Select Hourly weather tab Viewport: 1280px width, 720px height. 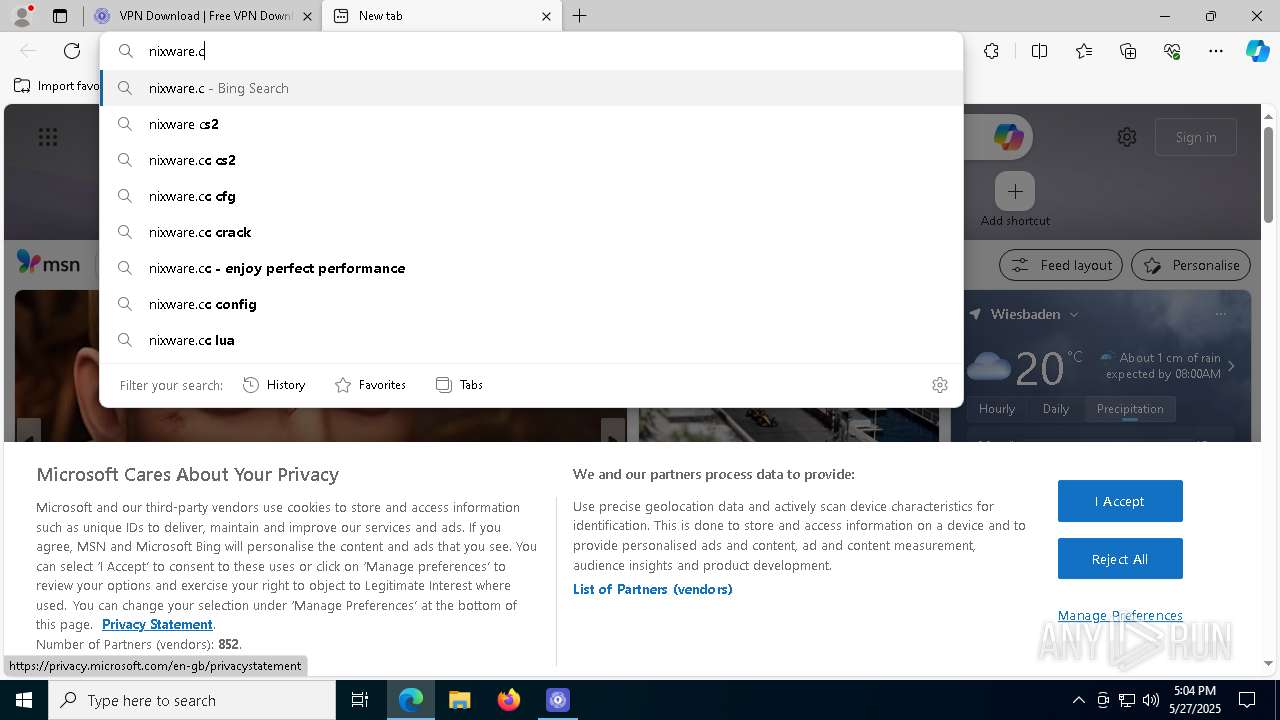pyautogui.click(x=997, y=409)
